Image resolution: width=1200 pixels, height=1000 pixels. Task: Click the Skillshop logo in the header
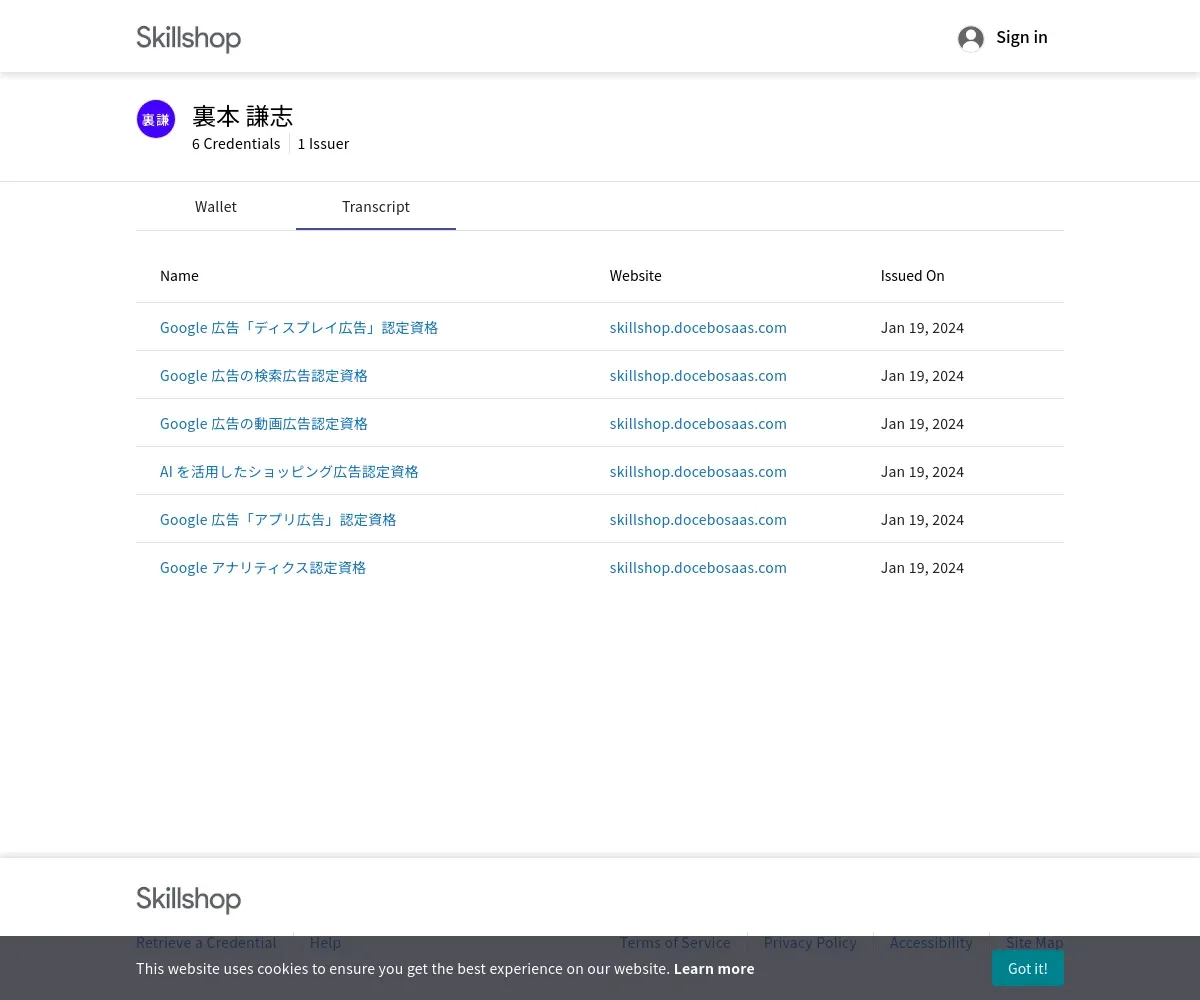pyautogui.click(x=188, y=38)
